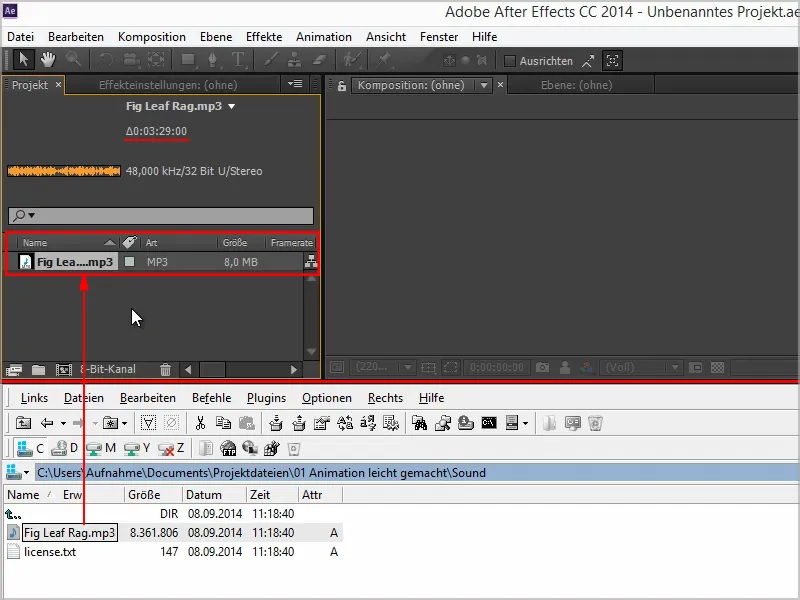Select the Clone Stamp tool

coord(294,60)
